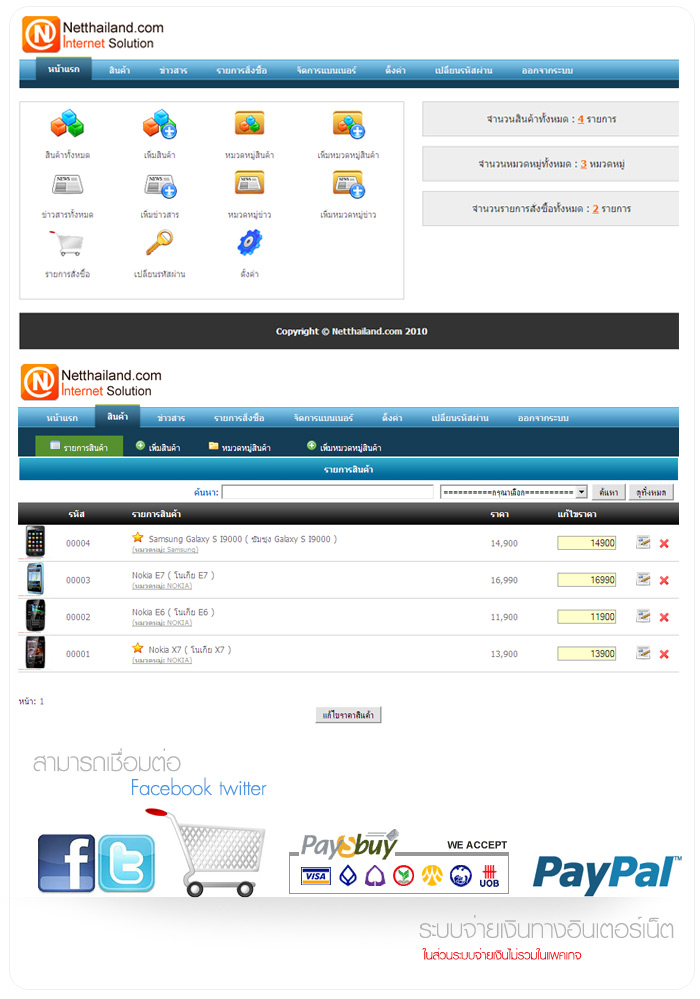Viewport: 700px width, 999px height.
Task: Click the เพิ่มสินค้า cubes-plus dashboard icon
Action: (160, 124)
